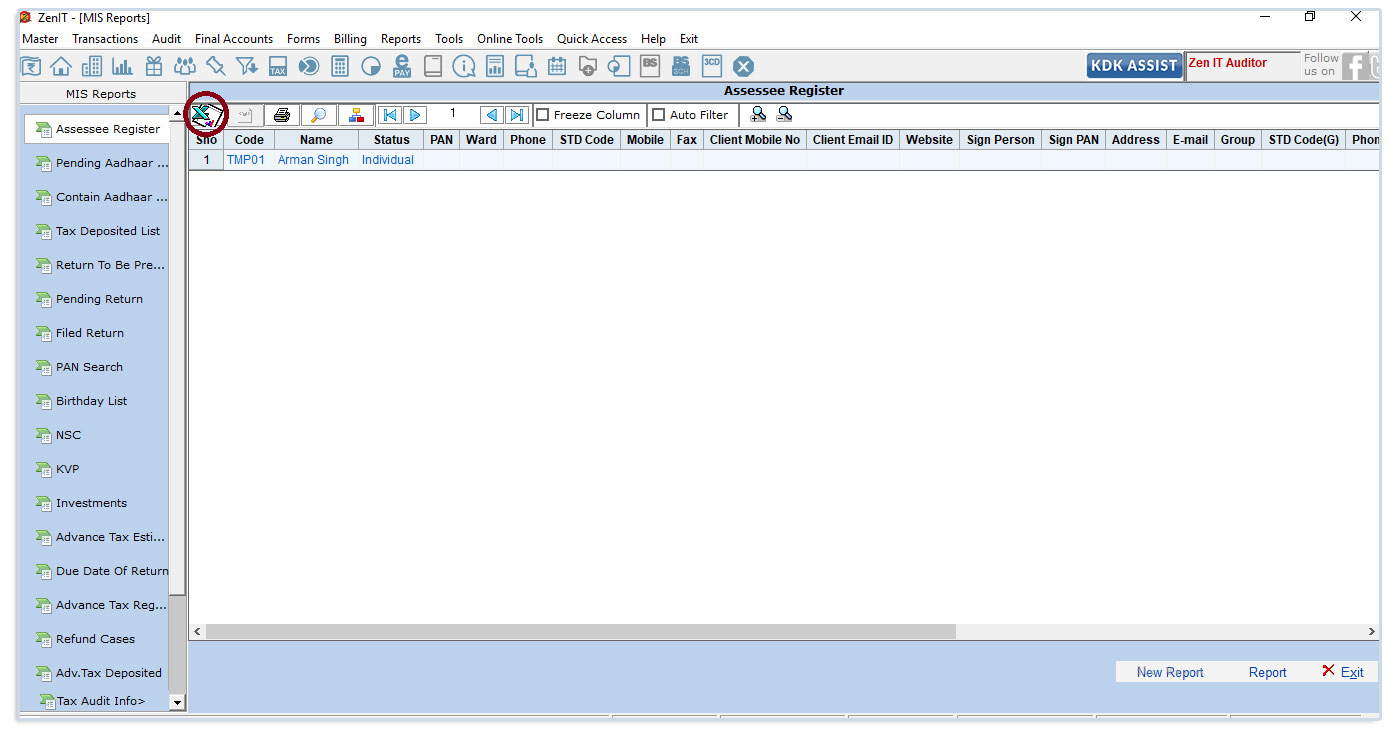Open the e-PAY icon
This screenshot has width=1399, height=729.
402,66
